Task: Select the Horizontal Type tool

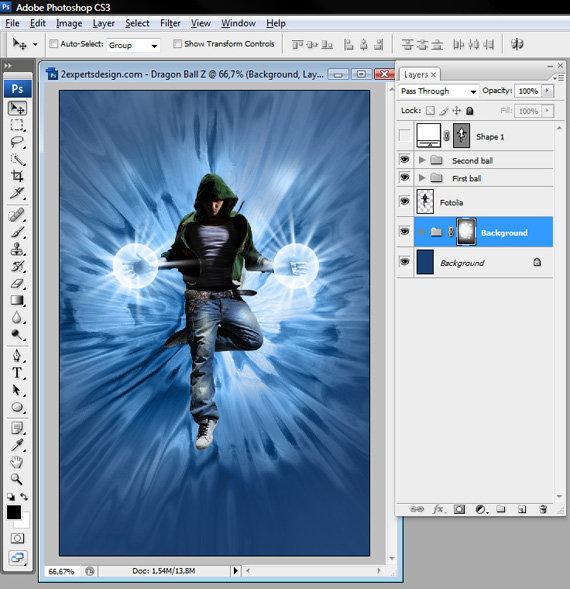Action: click(x=17, y=373)
